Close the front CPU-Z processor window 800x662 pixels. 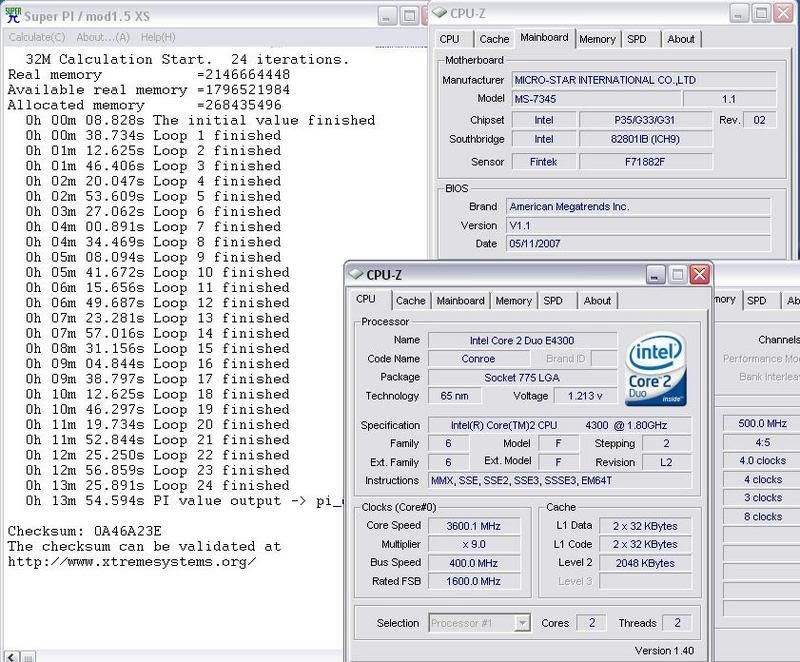click(701, 275)
